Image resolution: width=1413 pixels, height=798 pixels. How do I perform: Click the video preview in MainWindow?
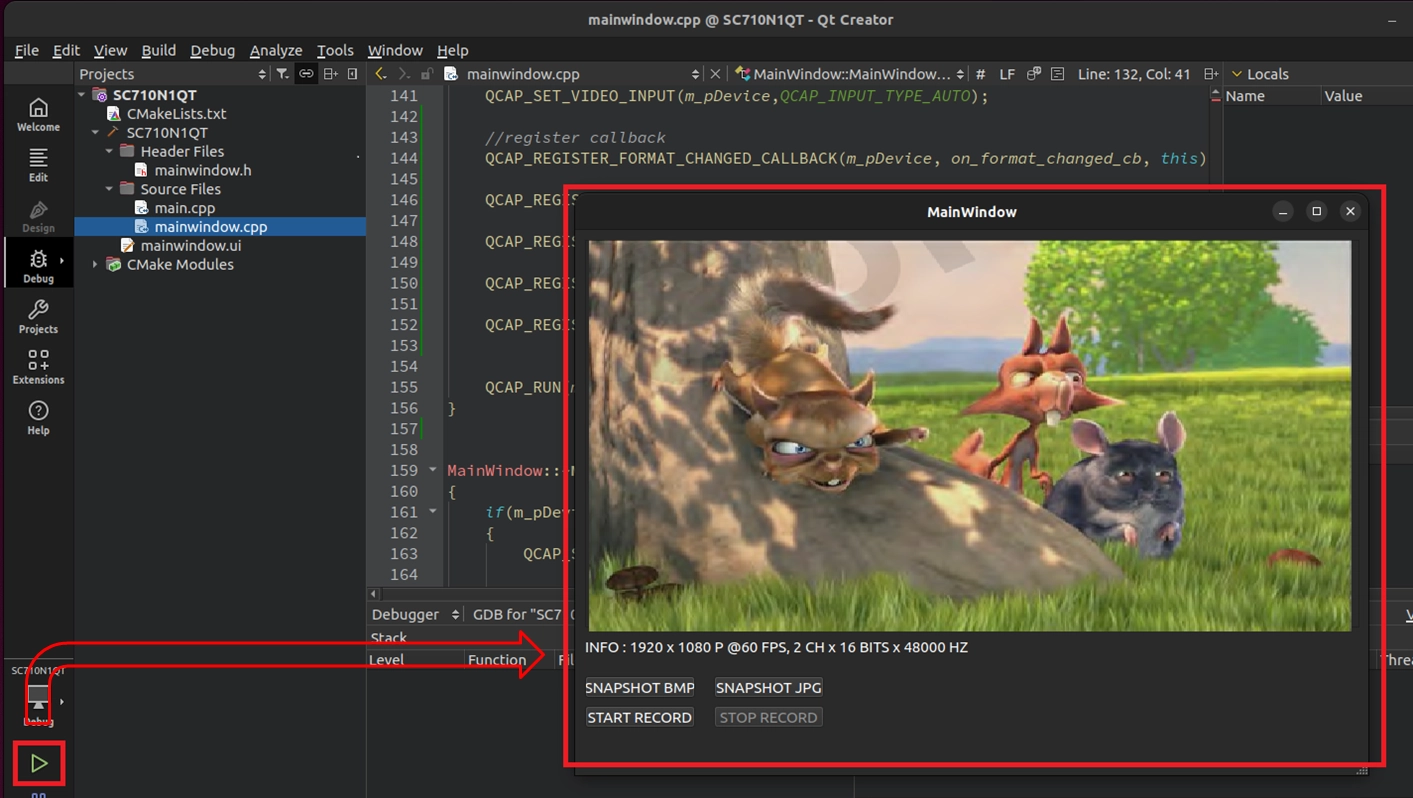[970, 436]
